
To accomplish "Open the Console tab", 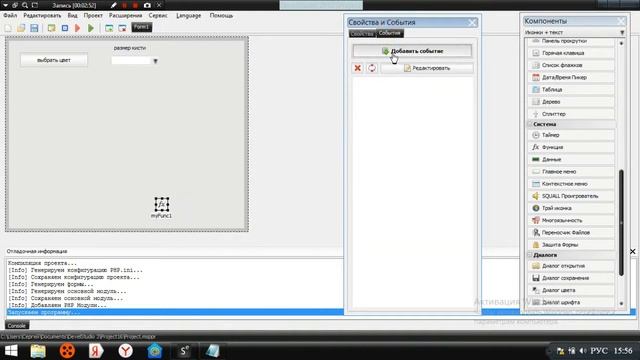I will pyautogui.click(x=17, y=325).
